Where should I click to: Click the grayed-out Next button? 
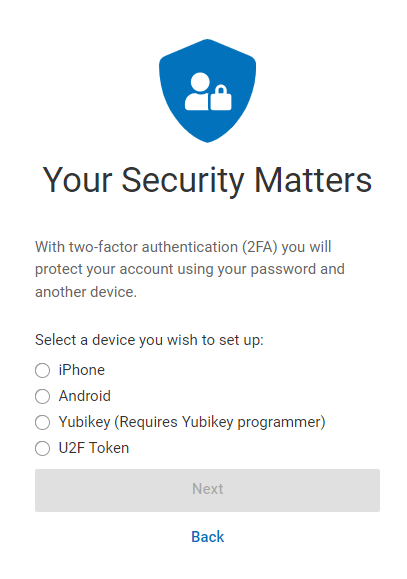coord(207,490)
